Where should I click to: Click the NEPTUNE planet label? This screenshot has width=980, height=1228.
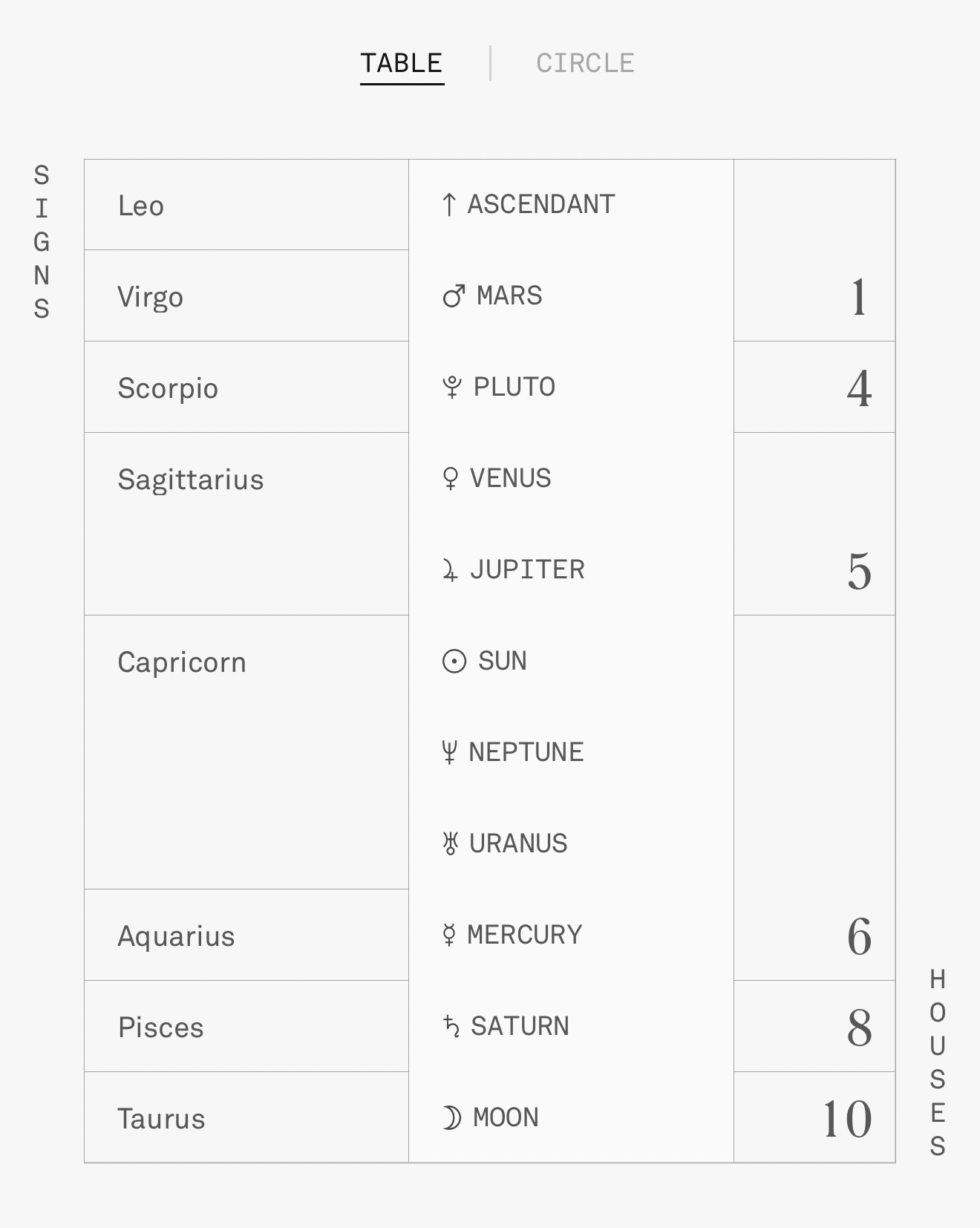coord(526,752)
